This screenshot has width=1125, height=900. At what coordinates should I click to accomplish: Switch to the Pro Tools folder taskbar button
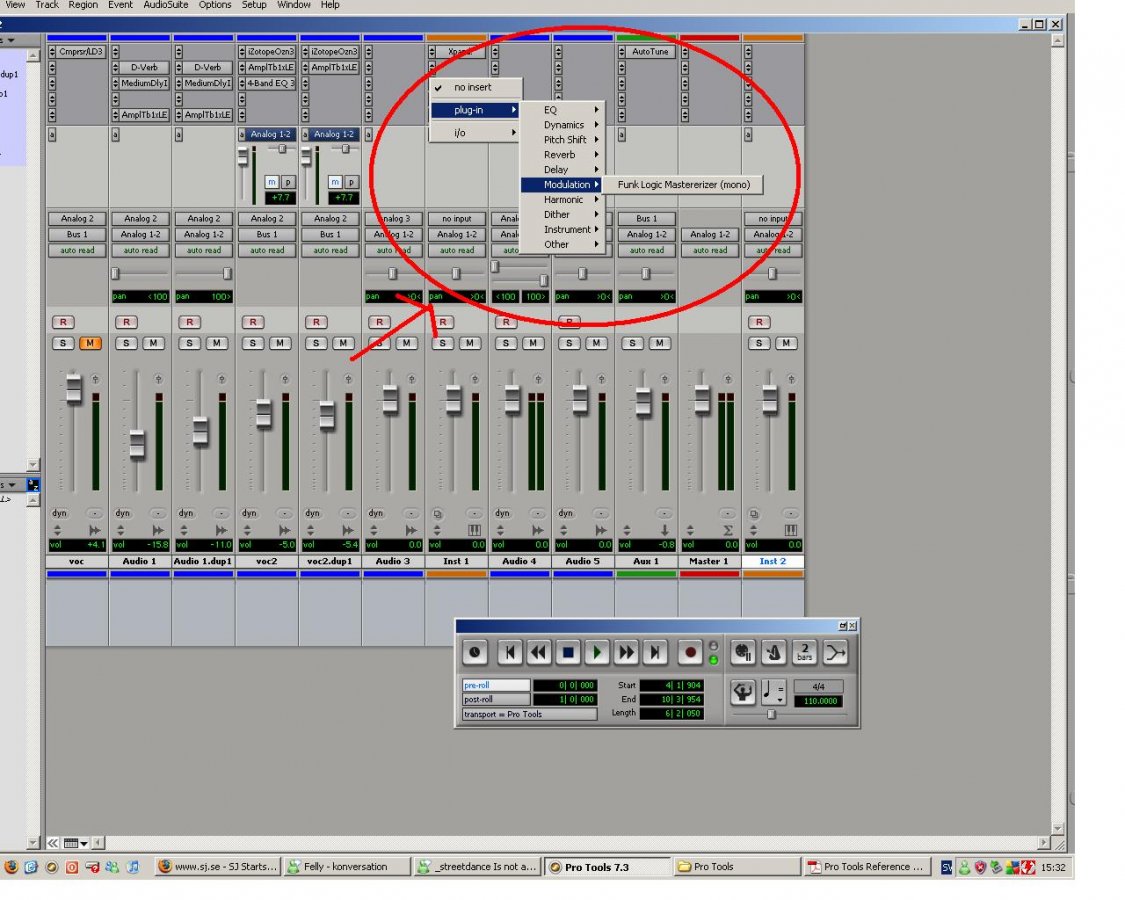[x=737, y=867]
